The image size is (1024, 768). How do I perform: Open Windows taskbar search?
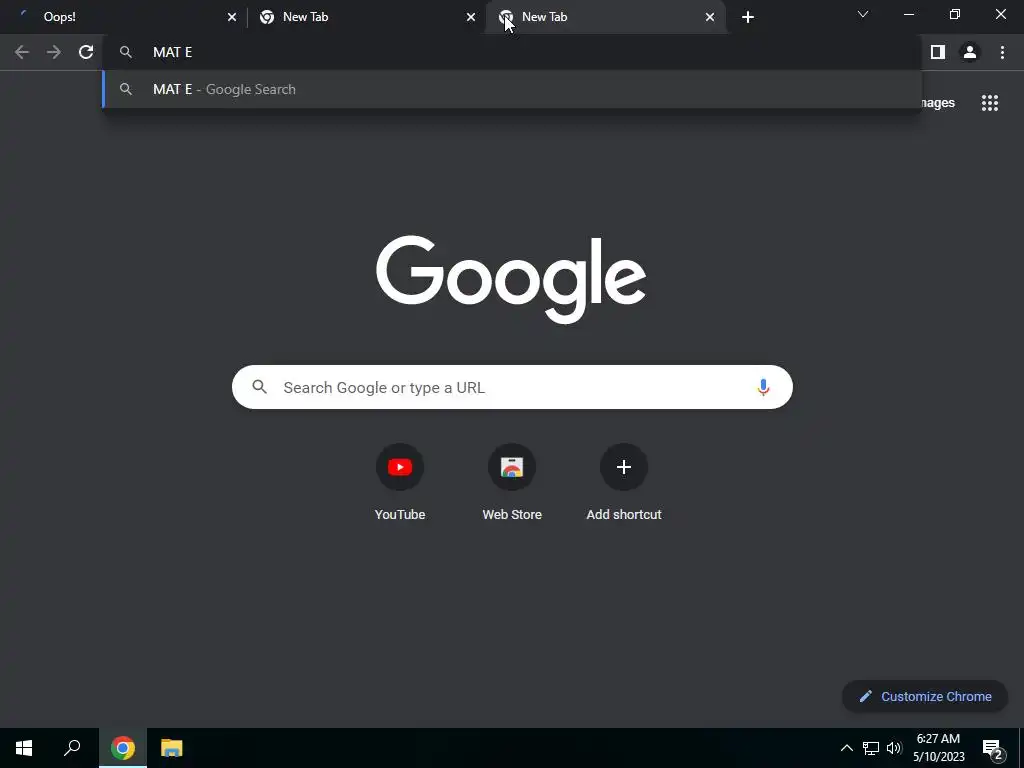tap(72, 748)
